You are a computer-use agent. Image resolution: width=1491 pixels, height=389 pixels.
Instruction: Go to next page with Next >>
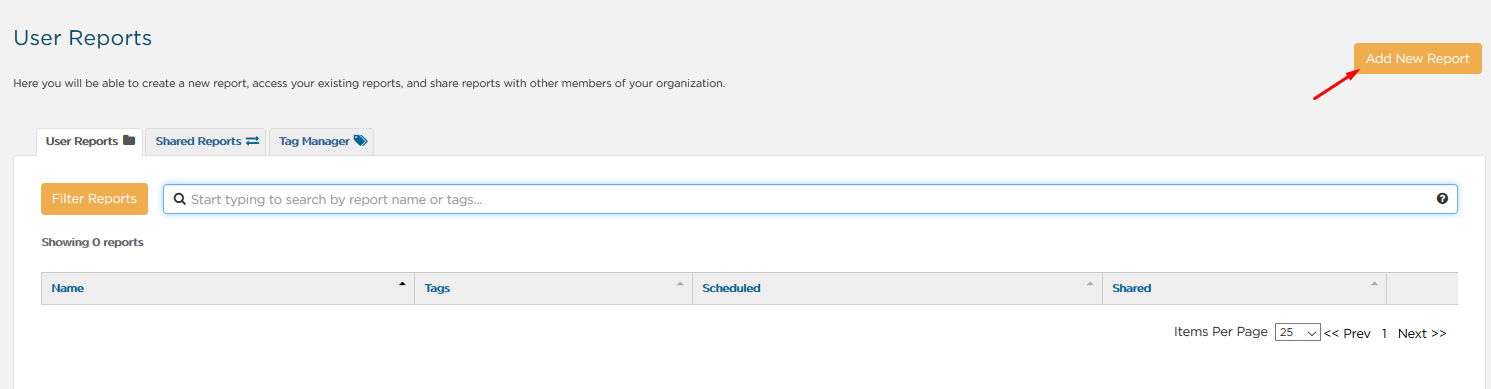point(1422,334)
